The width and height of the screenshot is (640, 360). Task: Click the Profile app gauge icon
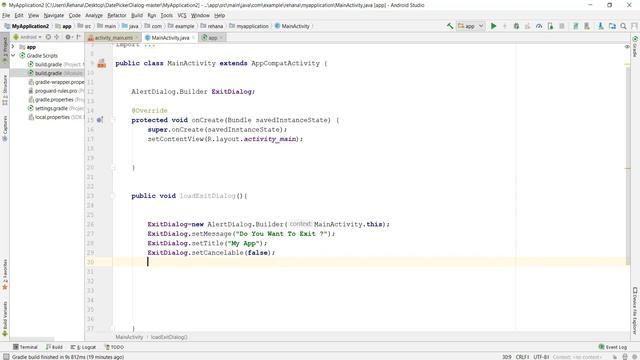[x=539, y=26]
